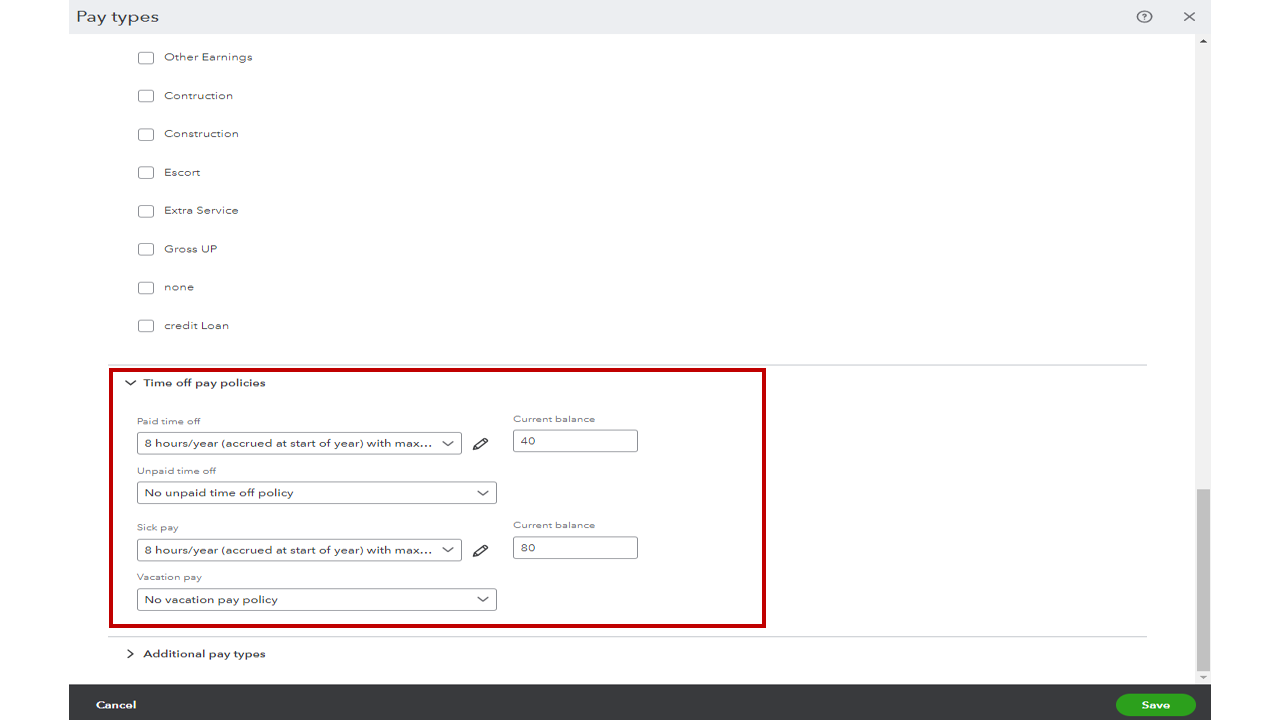Select the Escort pay type
The width and height of the screenshot is (1280, 720).
(145, 172)
